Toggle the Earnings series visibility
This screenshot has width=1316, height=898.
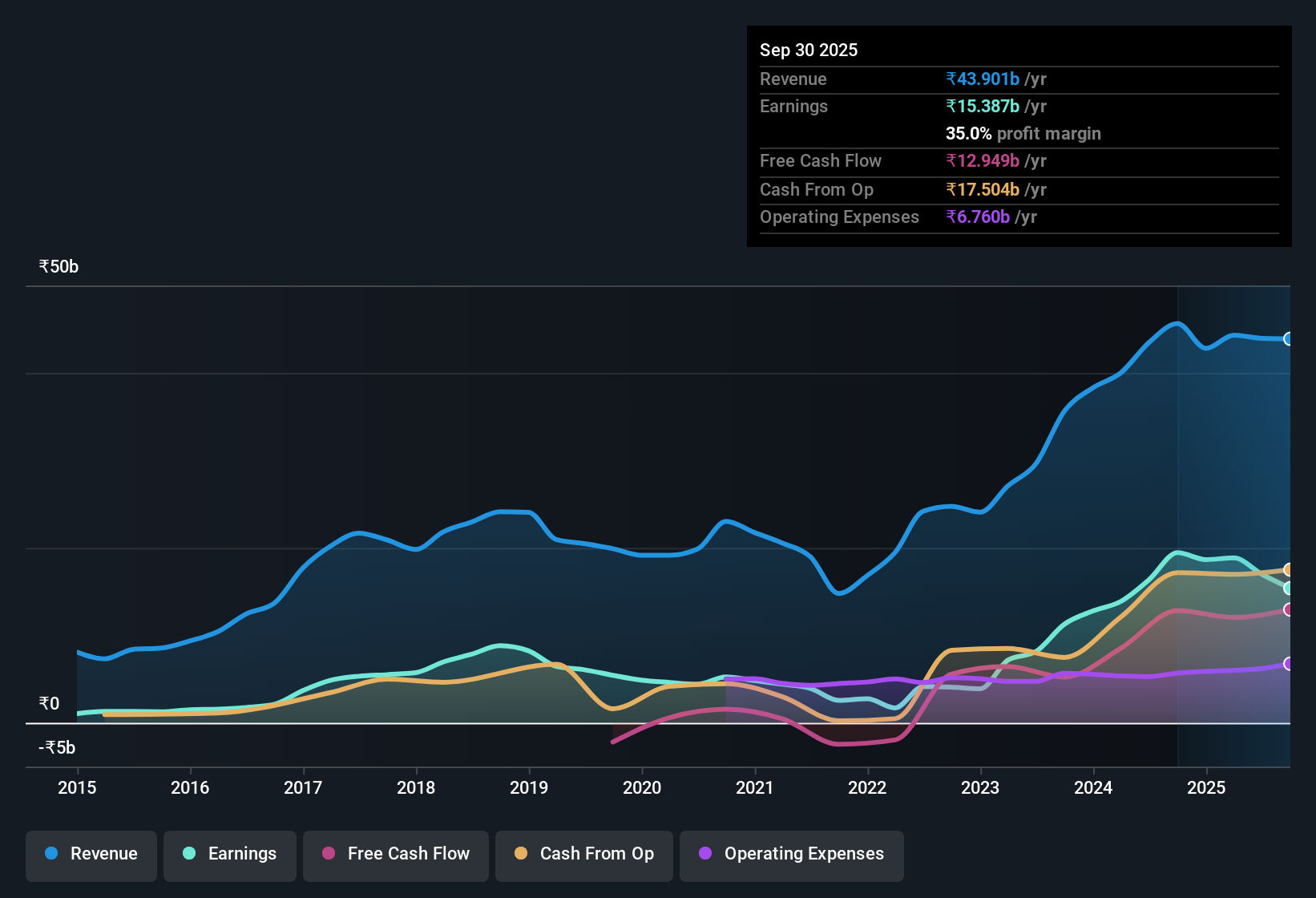point(229,854)
